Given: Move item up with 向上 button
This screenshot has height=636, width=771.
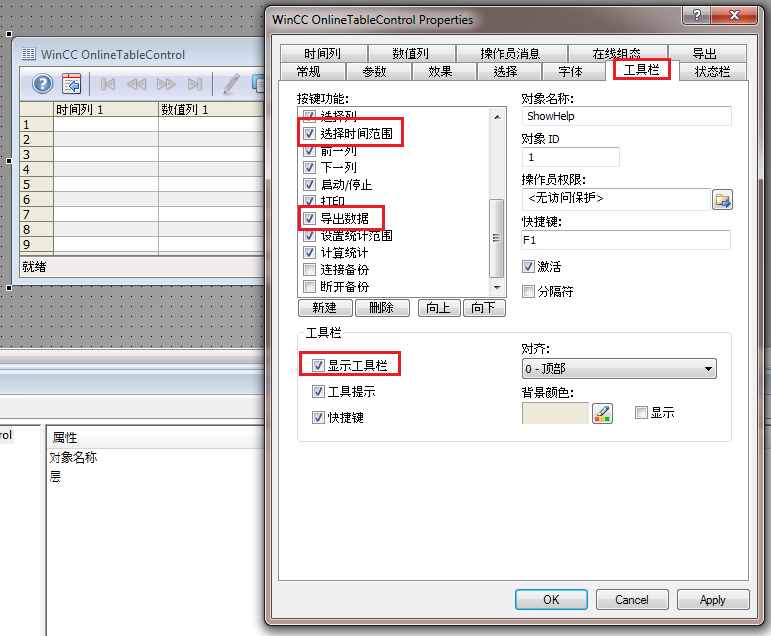Looking at the screenshot, I should tap(439, 308).
